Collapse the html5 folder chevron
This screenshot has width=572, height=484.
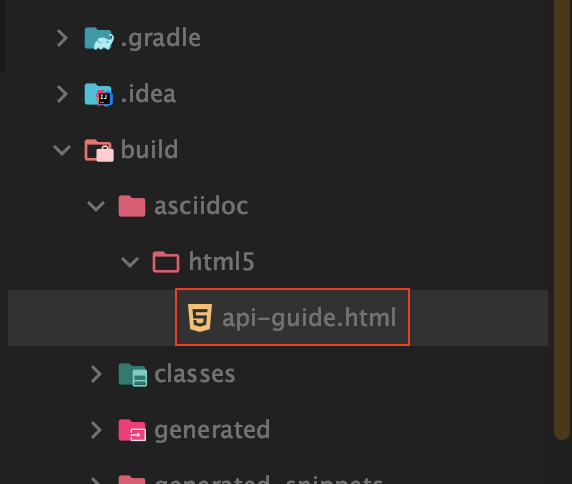point(130,262)
